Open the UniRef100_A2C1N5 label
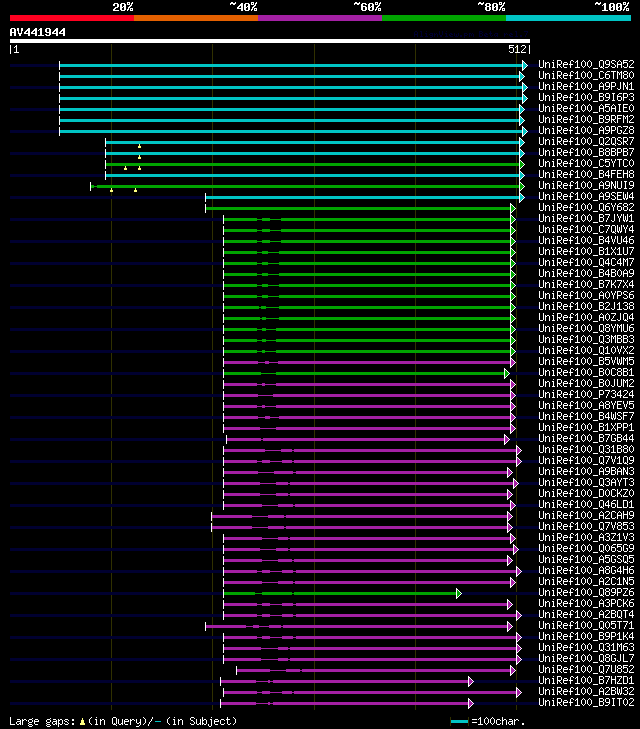This screenshot has width=640, height=729. 586,582
